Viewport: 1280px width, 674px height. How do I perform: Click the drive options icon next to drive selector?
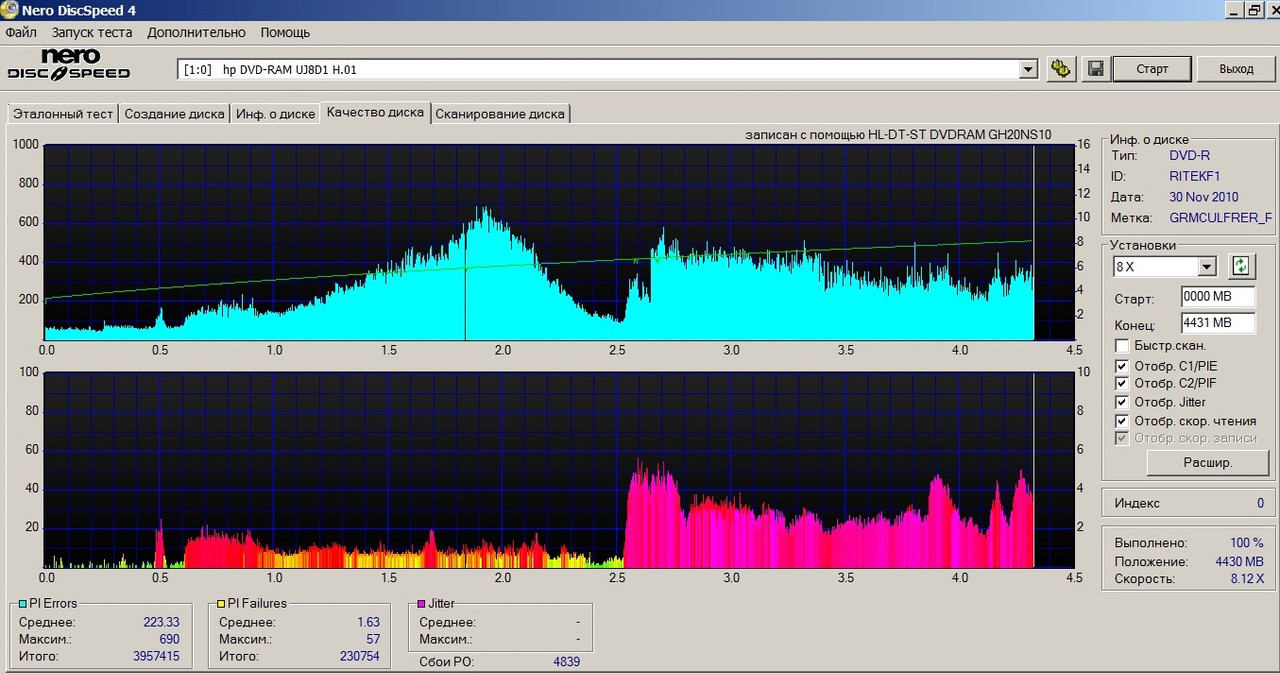click(1061, 69)
